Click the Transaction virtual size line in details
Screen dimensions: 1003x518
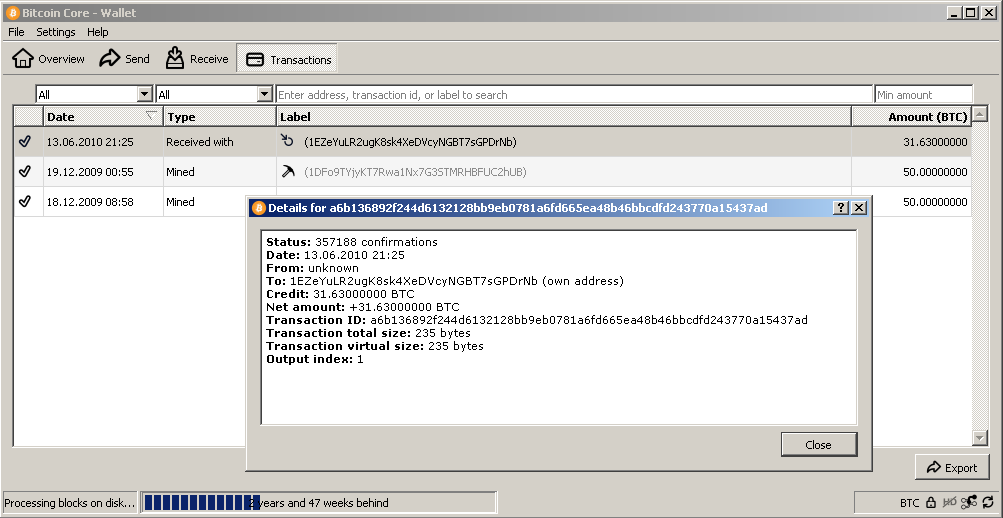pos(375,346)
